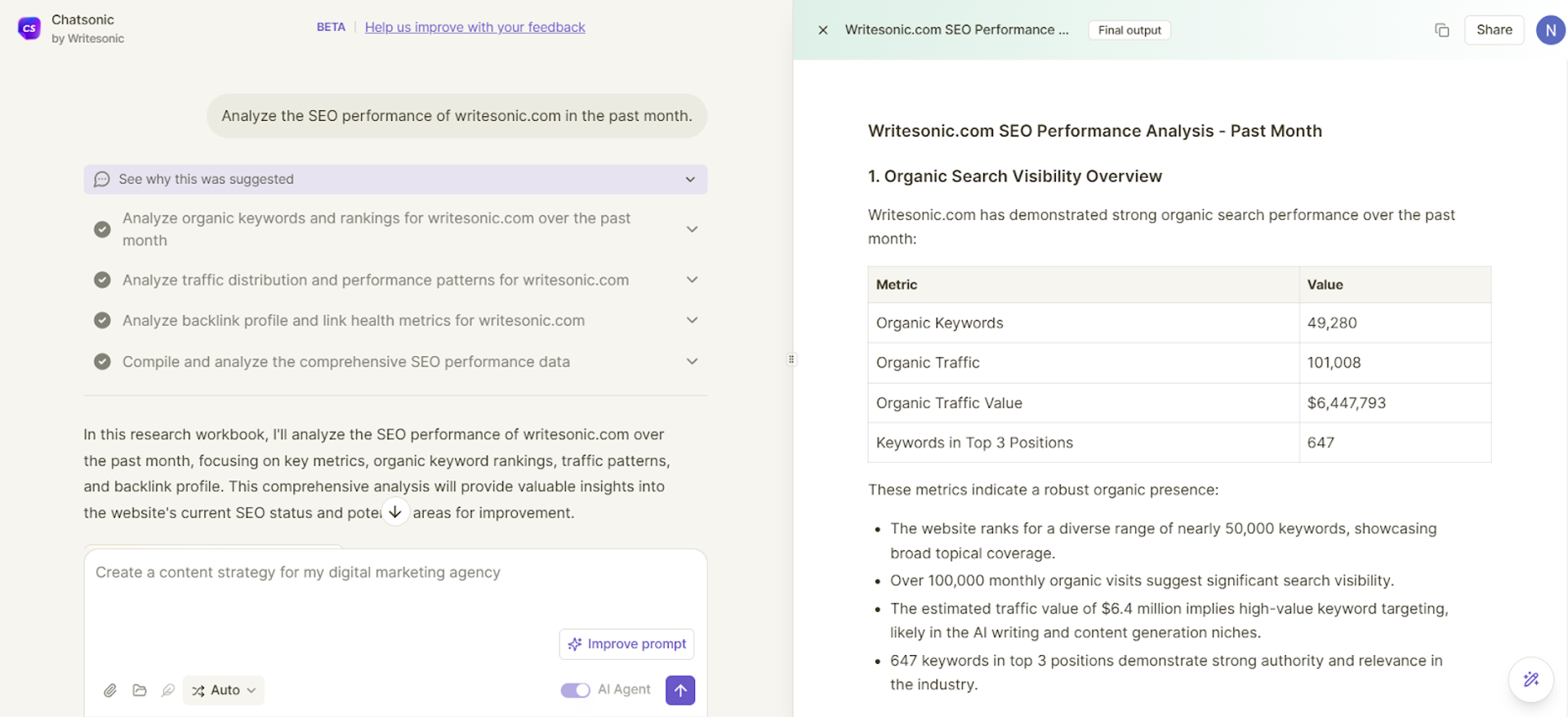1568x717 pixels.
Task: Open the feedback link to help improve
Action: [x=474, y=27]
